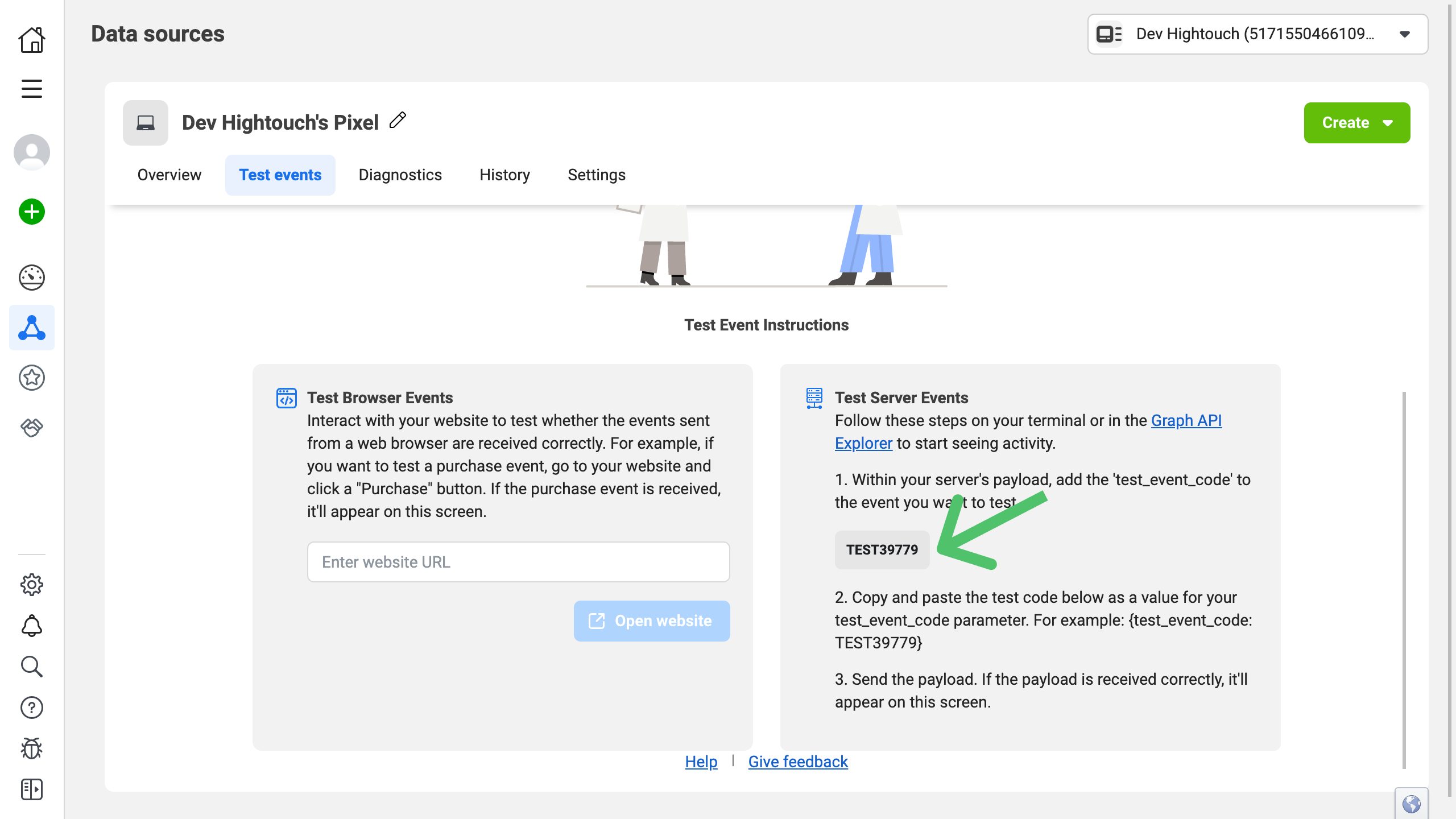Switch to the Diagnostics tab
Screen dimensions: 1456x819
(400, 175)
